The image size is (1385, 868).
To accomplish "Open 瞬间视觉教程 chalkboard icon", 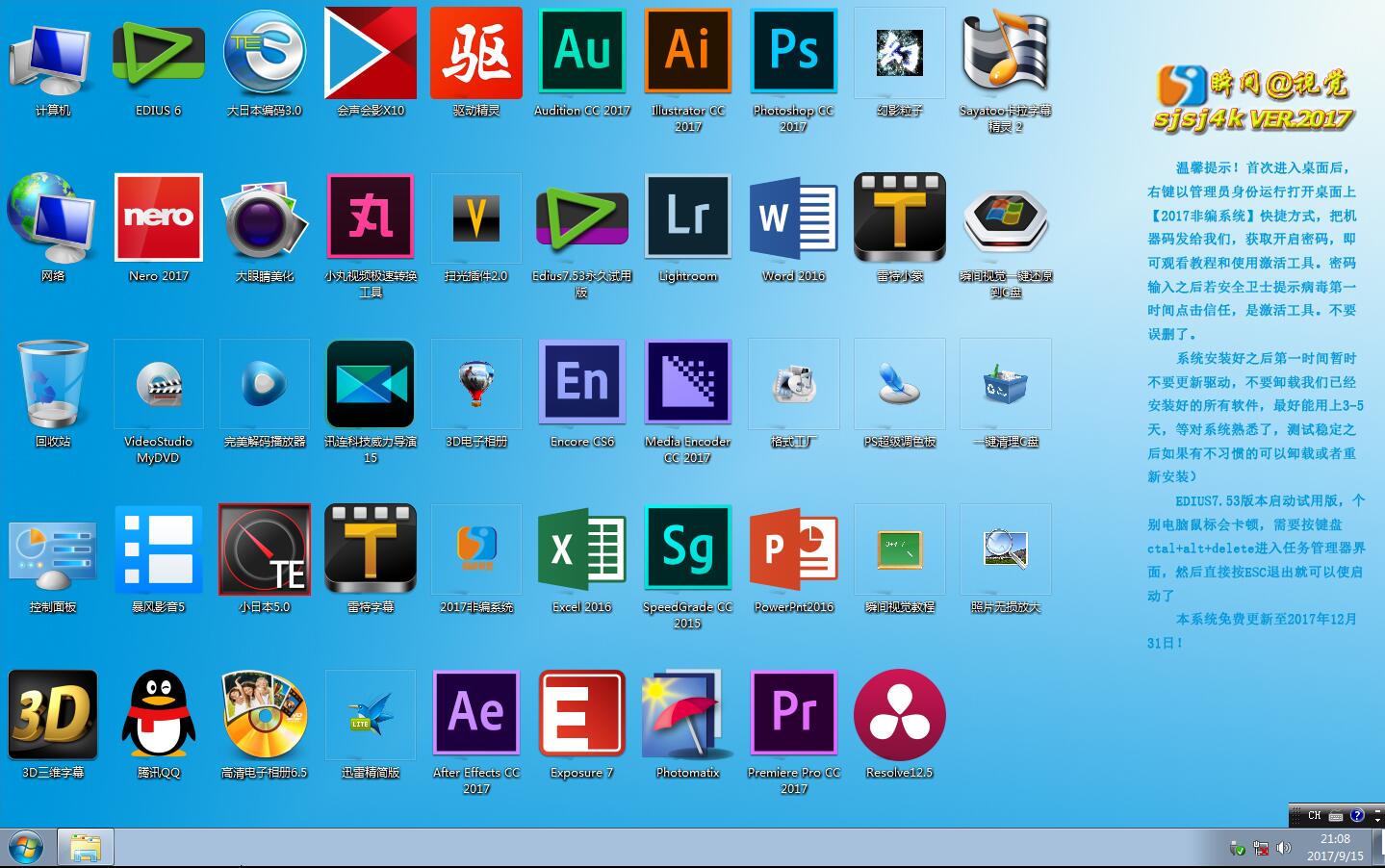I will coord(900,549).
